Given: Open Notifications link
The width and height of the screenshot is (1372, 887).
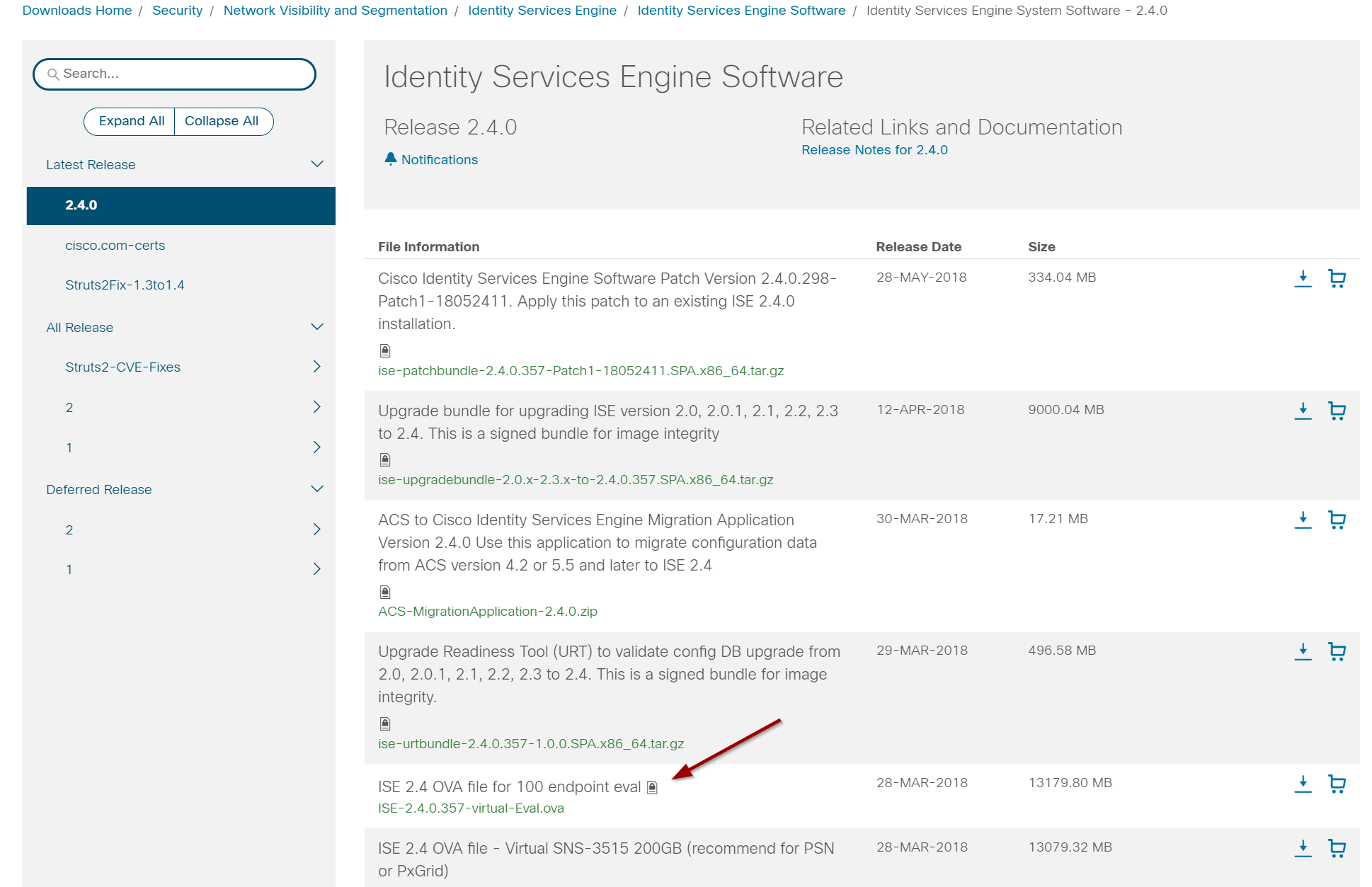Looking at the screenshot, I should coord(440,160).
